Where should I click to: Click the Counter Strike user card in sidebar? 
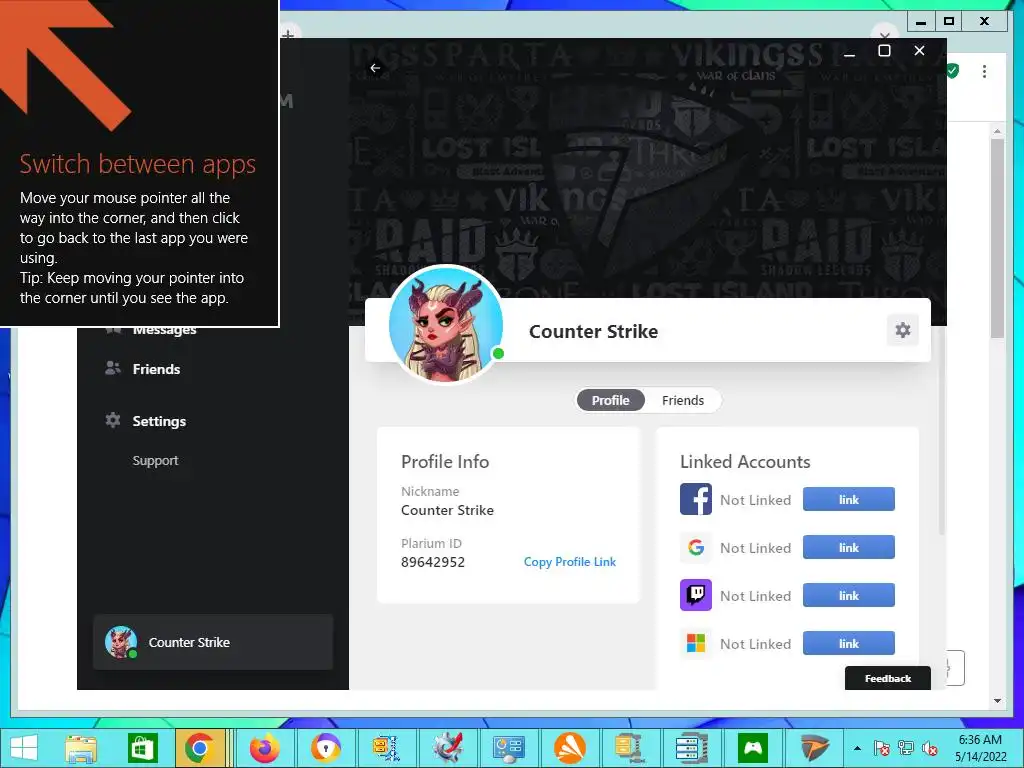[213, 642]
